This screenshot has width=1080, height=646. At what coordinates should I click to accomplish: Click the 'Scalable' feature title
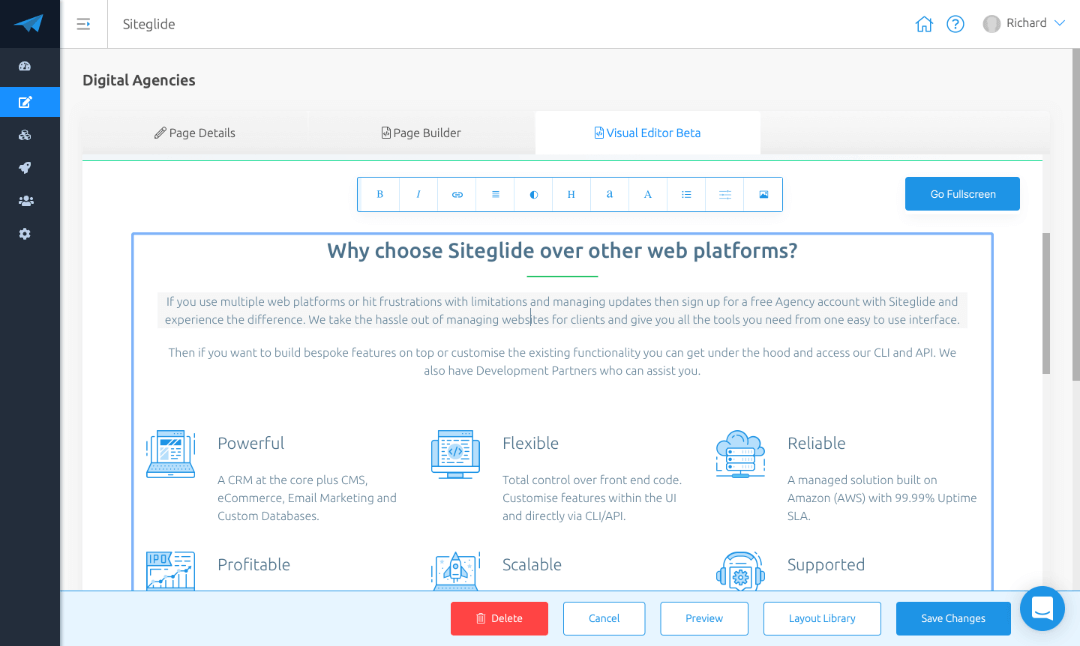point(532,565)
